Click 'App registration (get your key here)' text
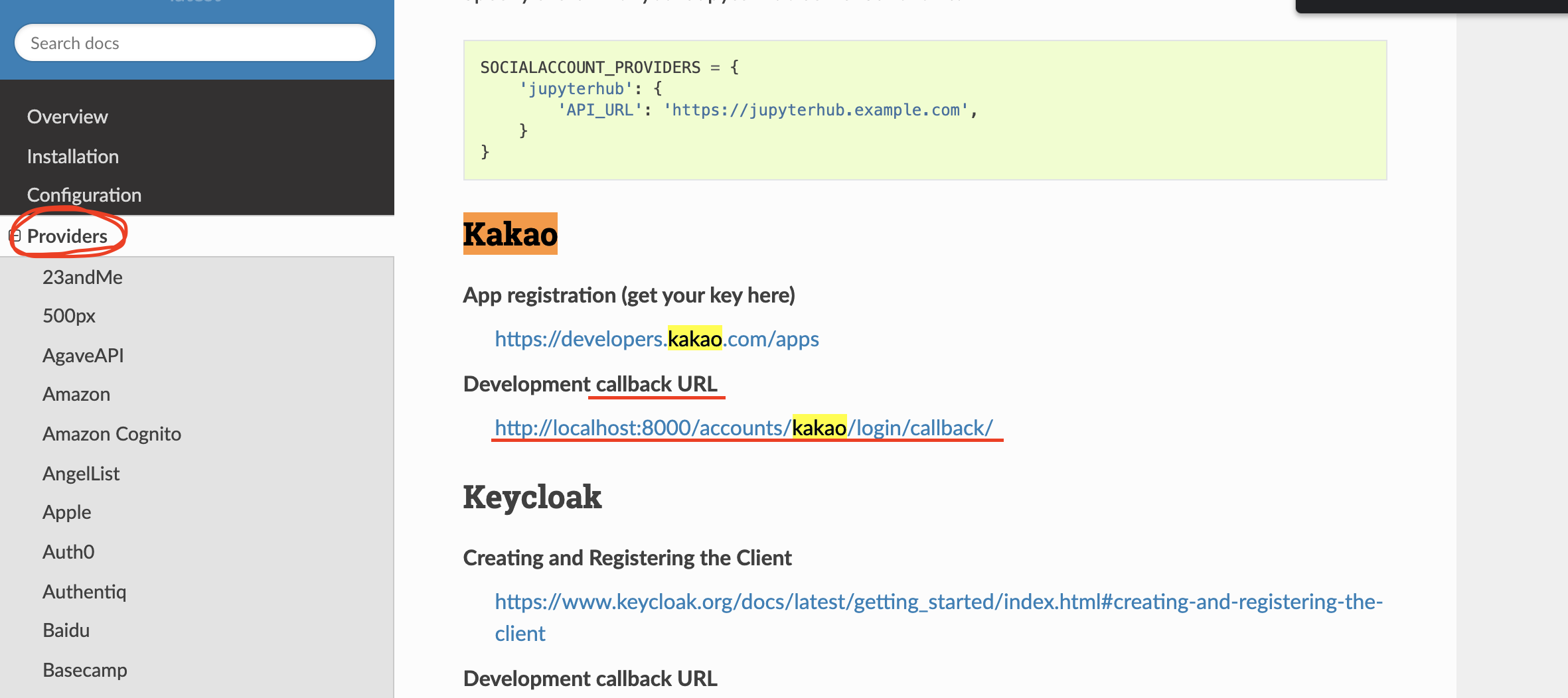 629,295
